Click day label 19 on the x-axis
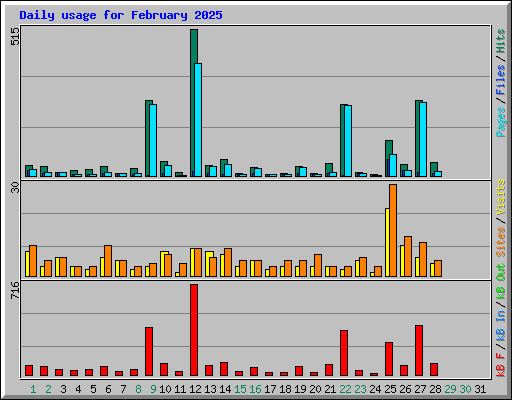 300,389
